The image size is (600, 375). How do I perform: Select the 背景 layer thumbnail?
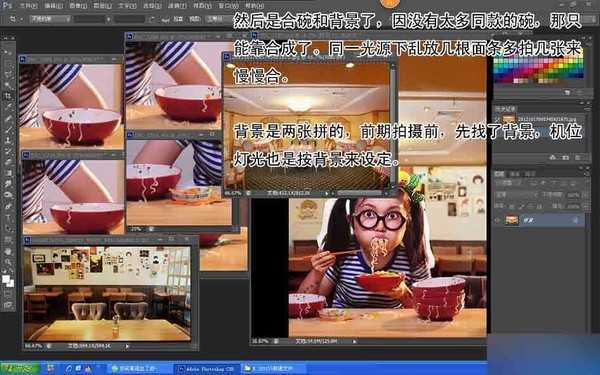pos(512,220)
